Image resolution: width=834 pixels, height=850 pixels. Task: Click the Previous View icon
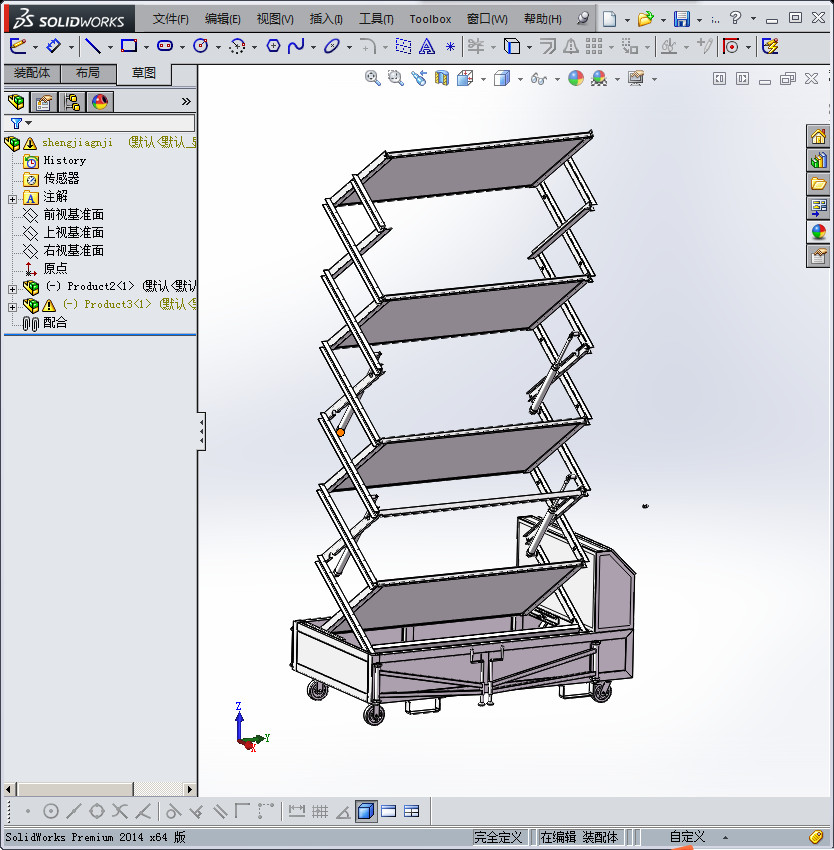[x=419, y=79]
